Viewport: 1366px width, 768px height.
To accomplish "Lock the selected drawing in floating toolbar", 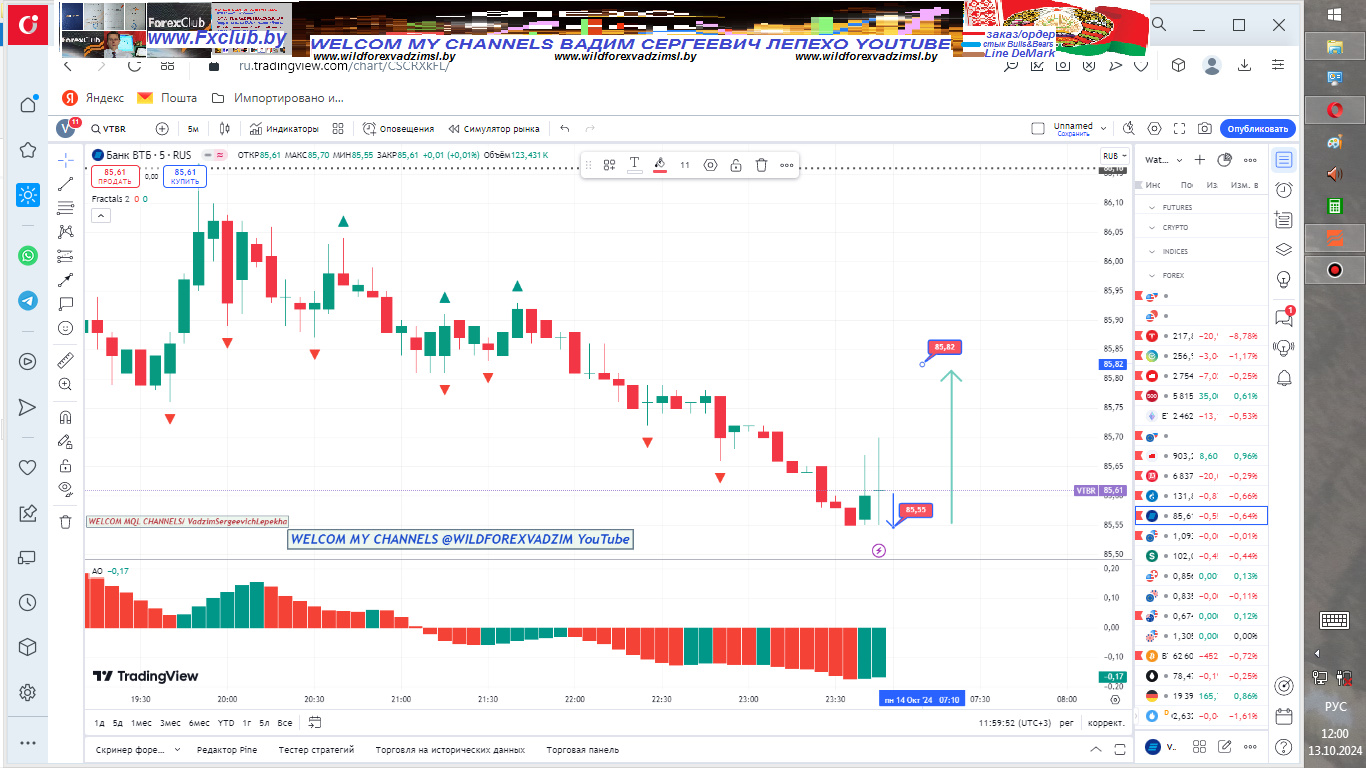I will pyautogui.click(x=736, y=165).
